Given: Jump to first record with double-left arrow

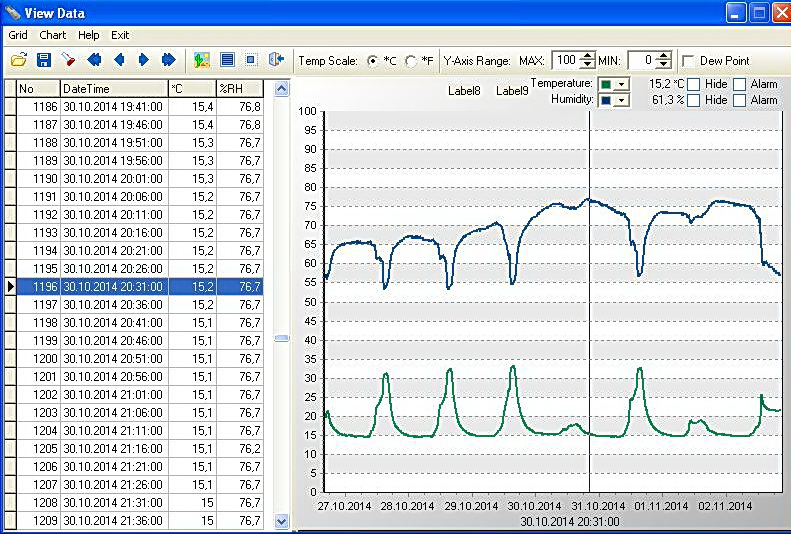Looking at the screenshot, I should coord(94,60).
